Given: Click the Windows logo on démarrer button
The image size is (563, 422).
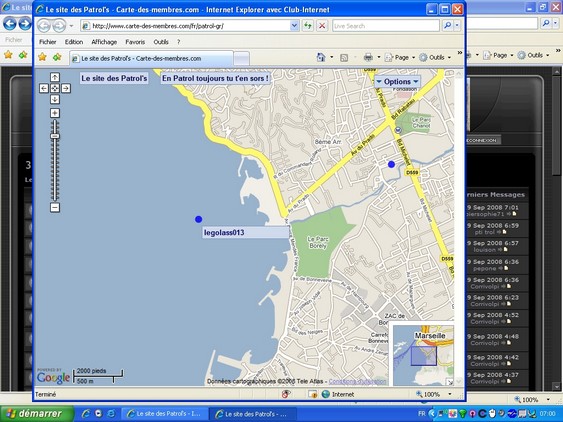Looking at the screenshot, I should pyautogui.click(x=10, y=414).
